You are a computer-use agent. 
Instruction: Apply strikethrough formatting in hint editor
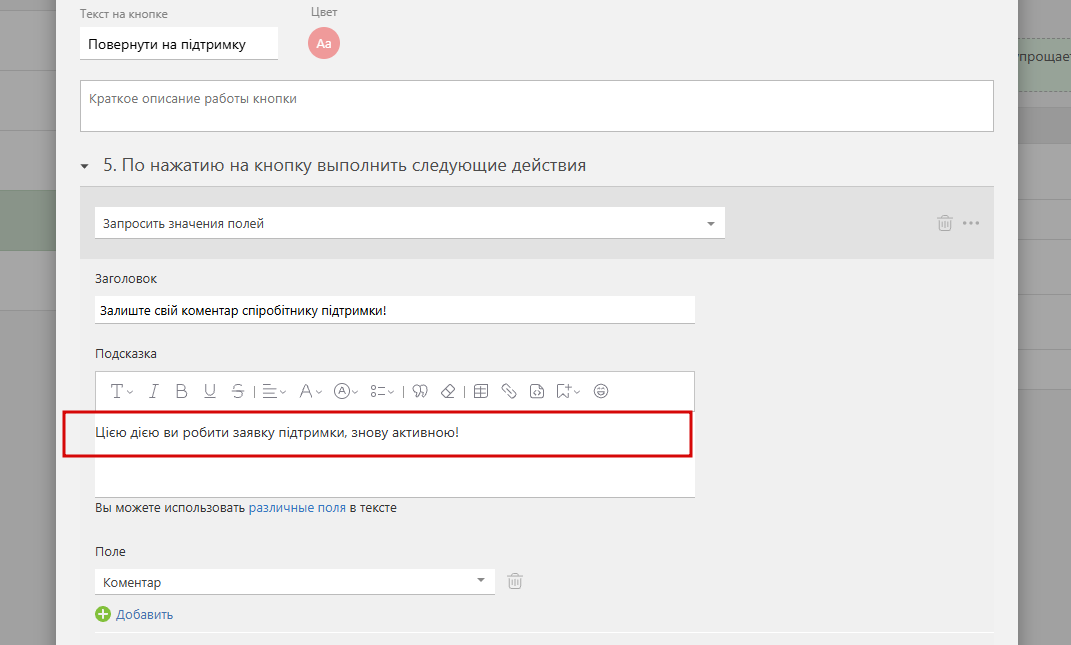click(237, 391)
